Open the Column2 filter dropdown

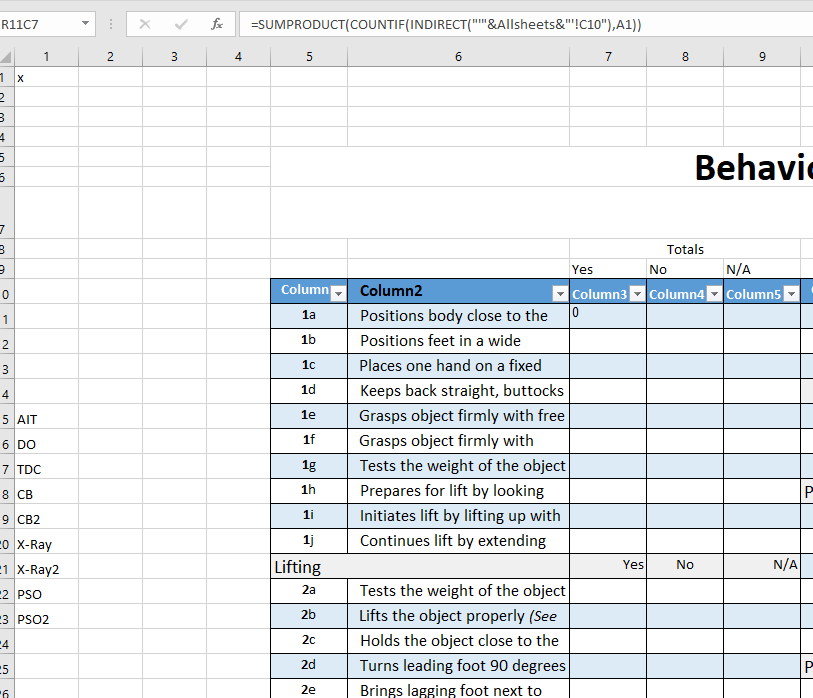[560, 294]
